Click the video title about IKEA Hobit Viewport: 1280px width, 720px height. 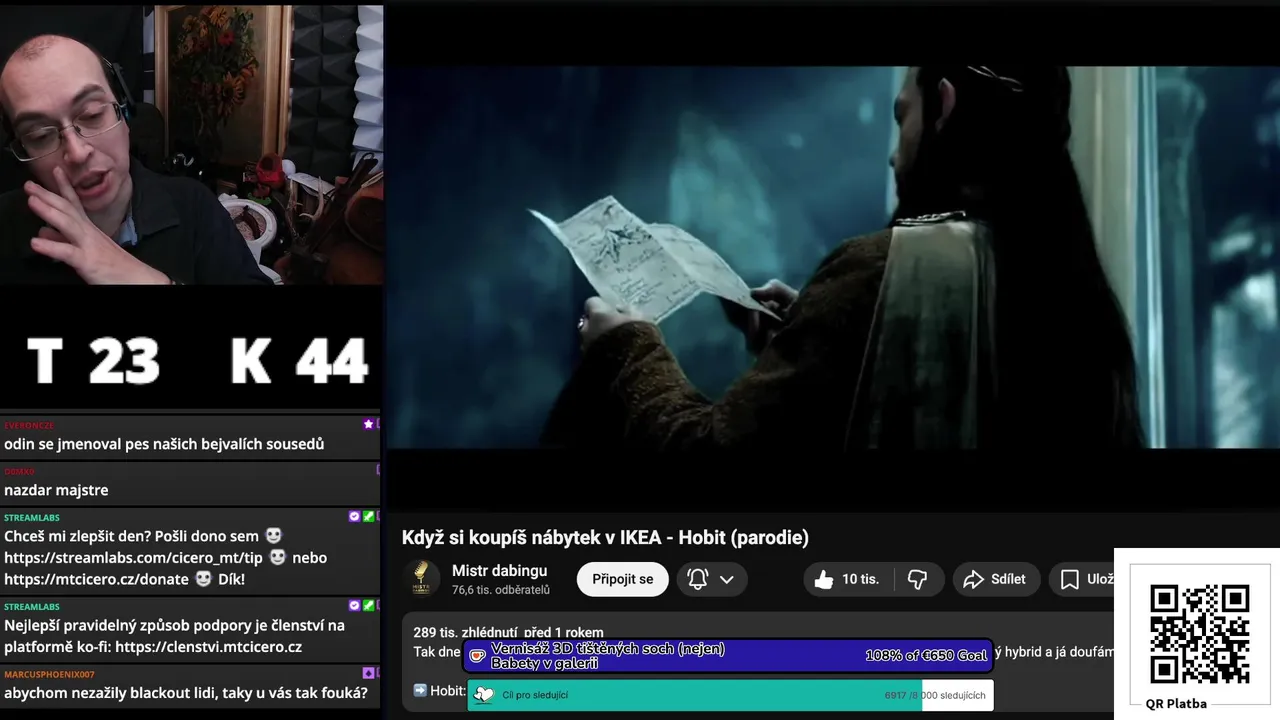click(605, 537)
